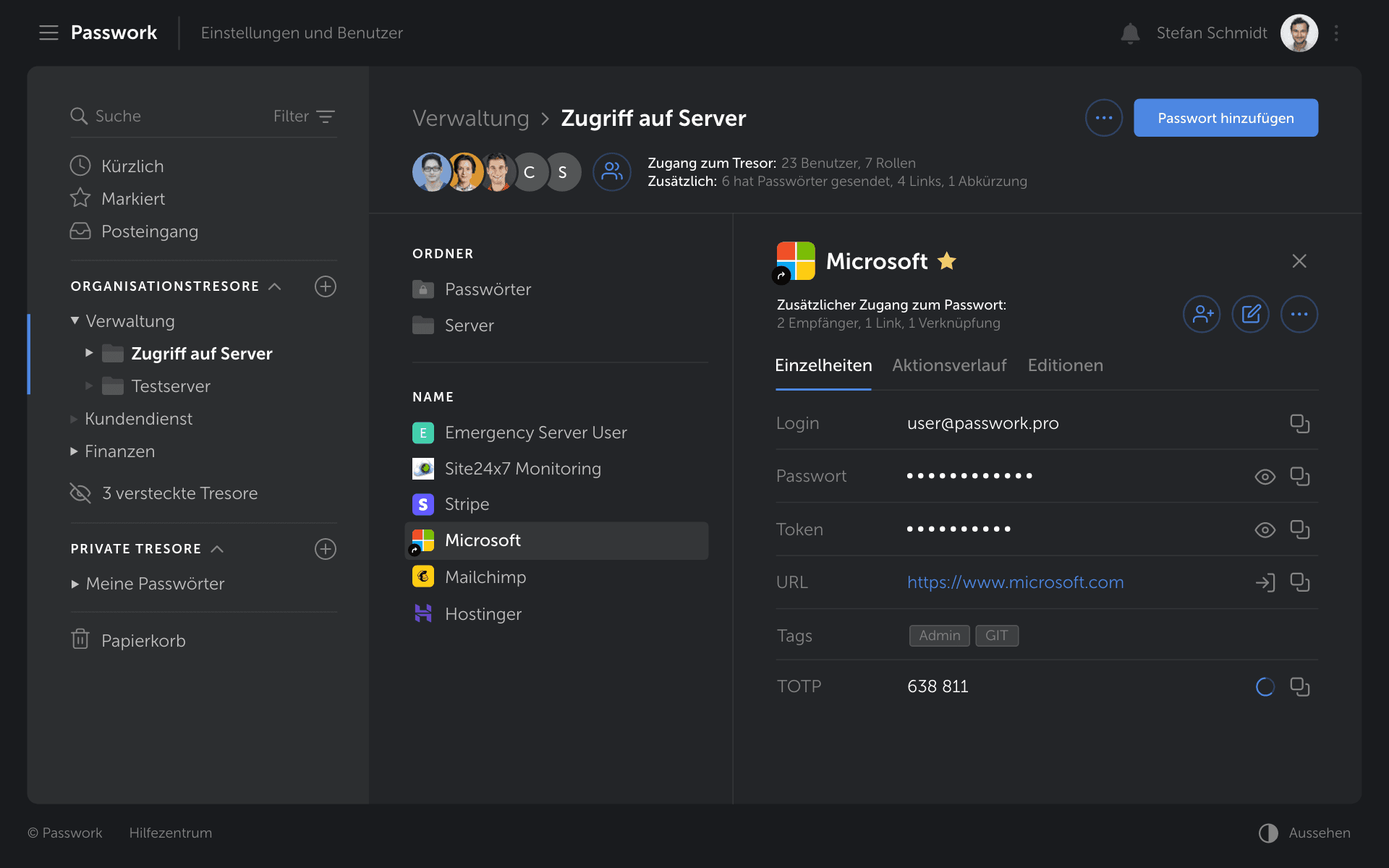Select the Stripe password entry
The image size is (1389, 868).
click(x=556, y=504)
